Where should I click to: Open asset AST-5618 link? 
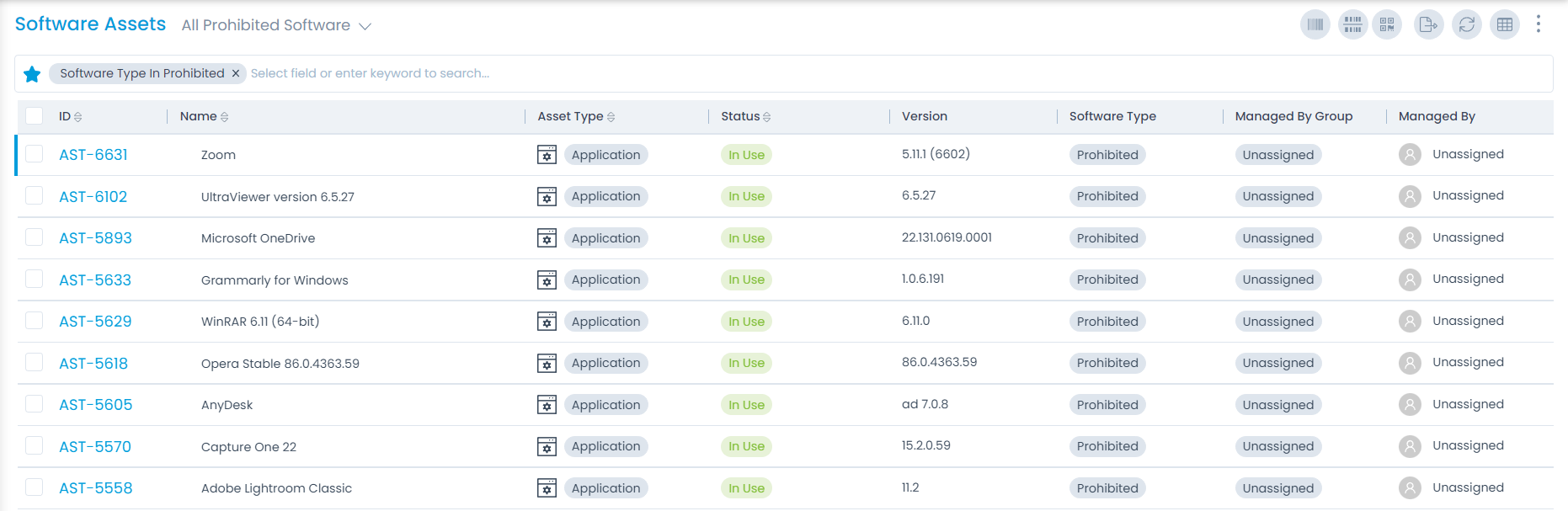point(93,364)
